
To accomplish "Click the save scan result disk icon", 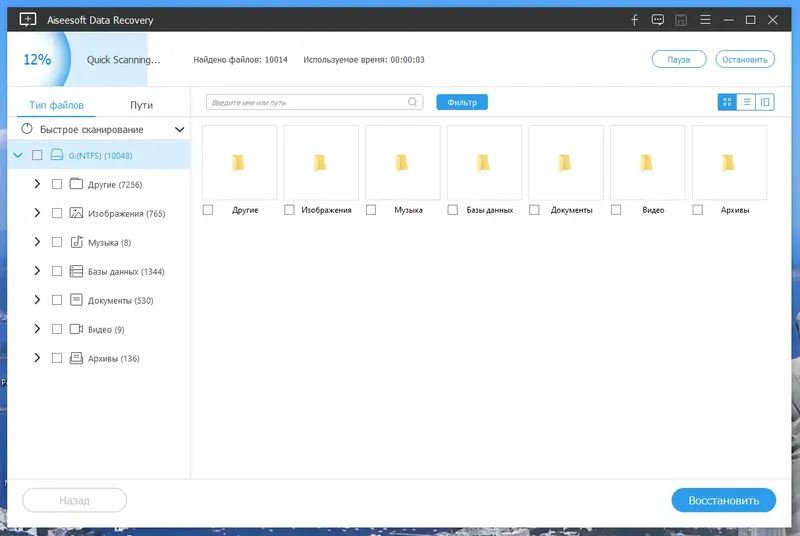I will click(681, 20).
